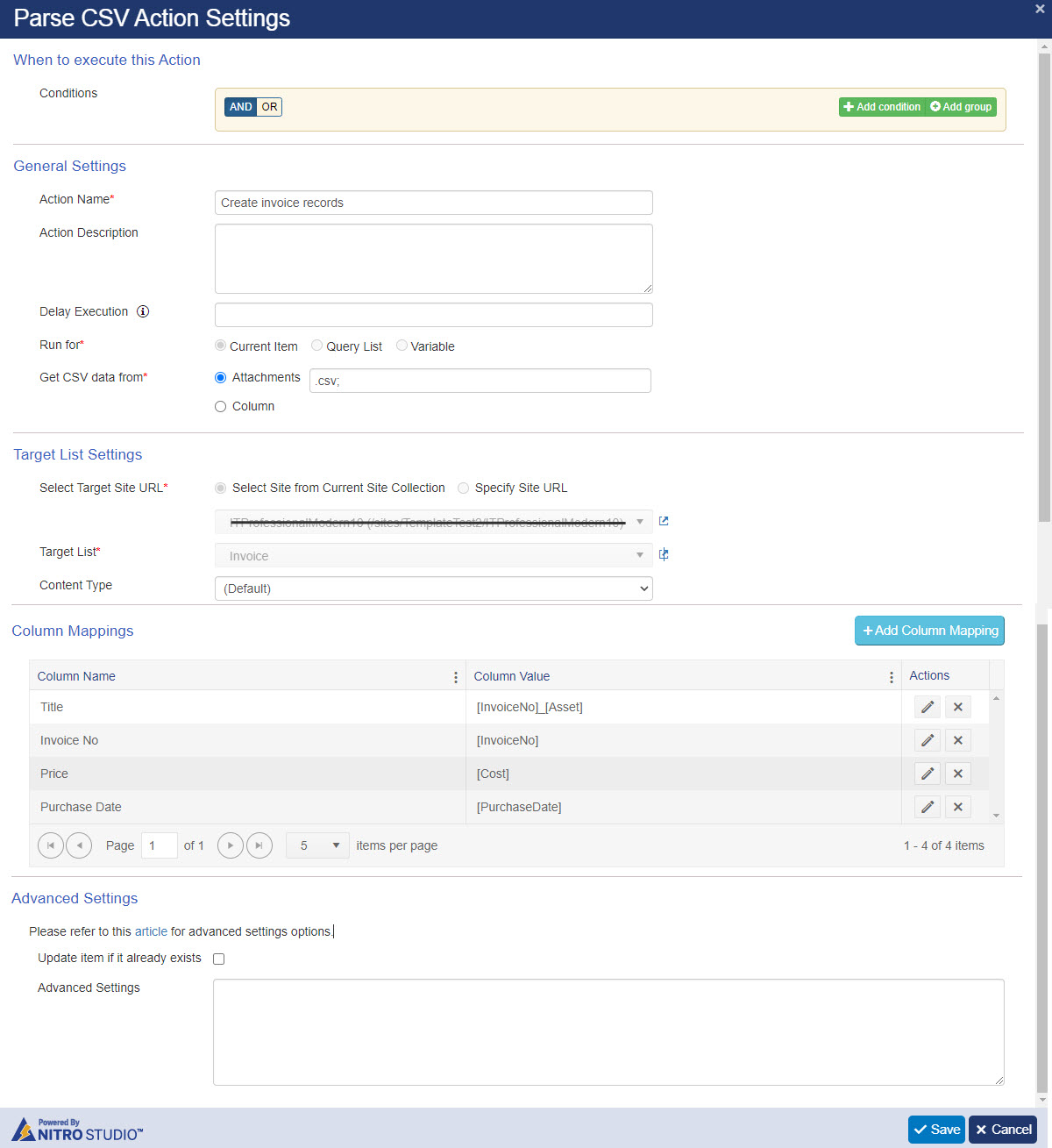Open the Column Value options menu
This screenshot has width=1052, height=1148.
click(892, 676)
